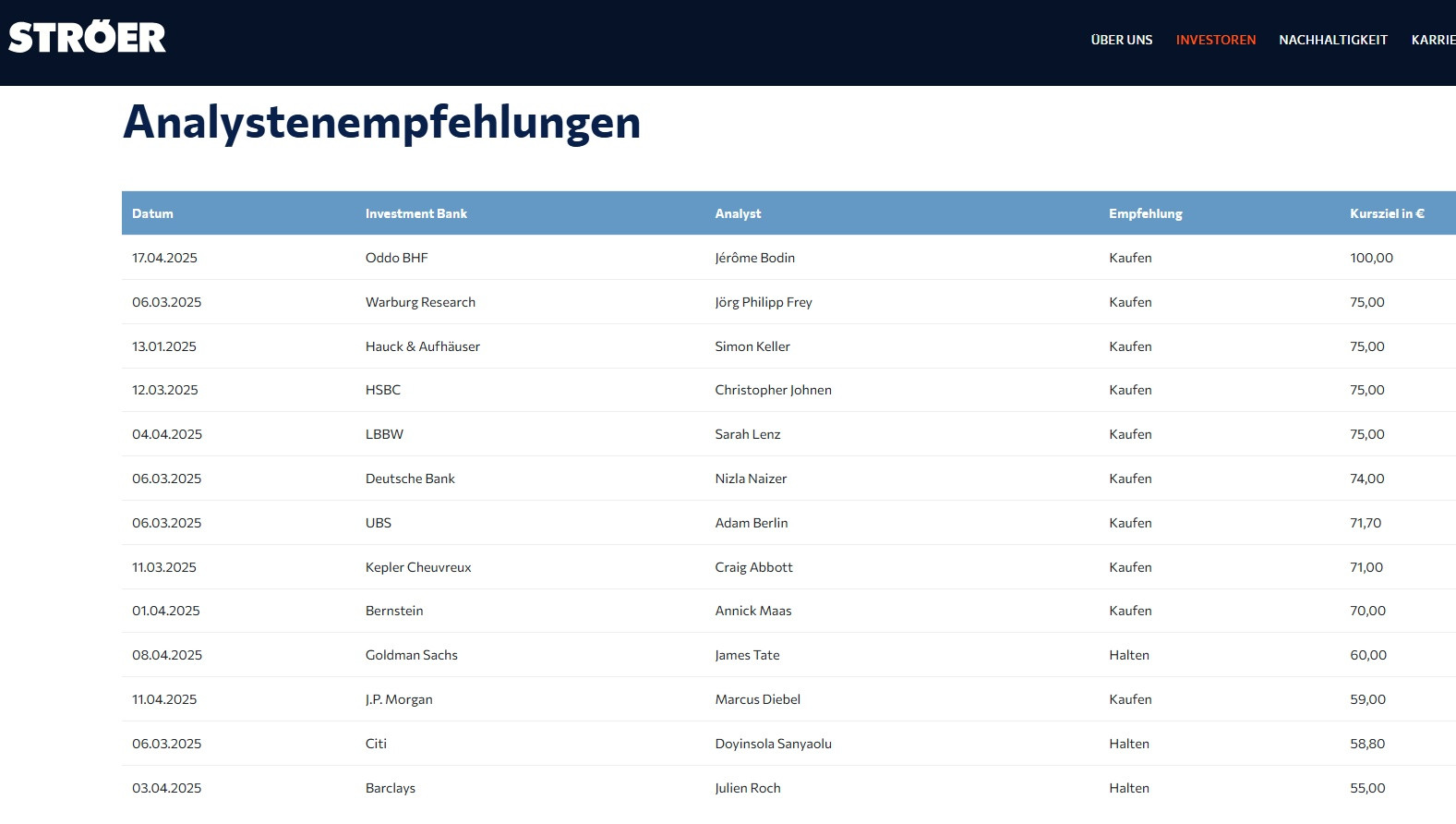1456x824 pixels.
Task: Click the Oddo BHF cell
Action: [396, 258]
